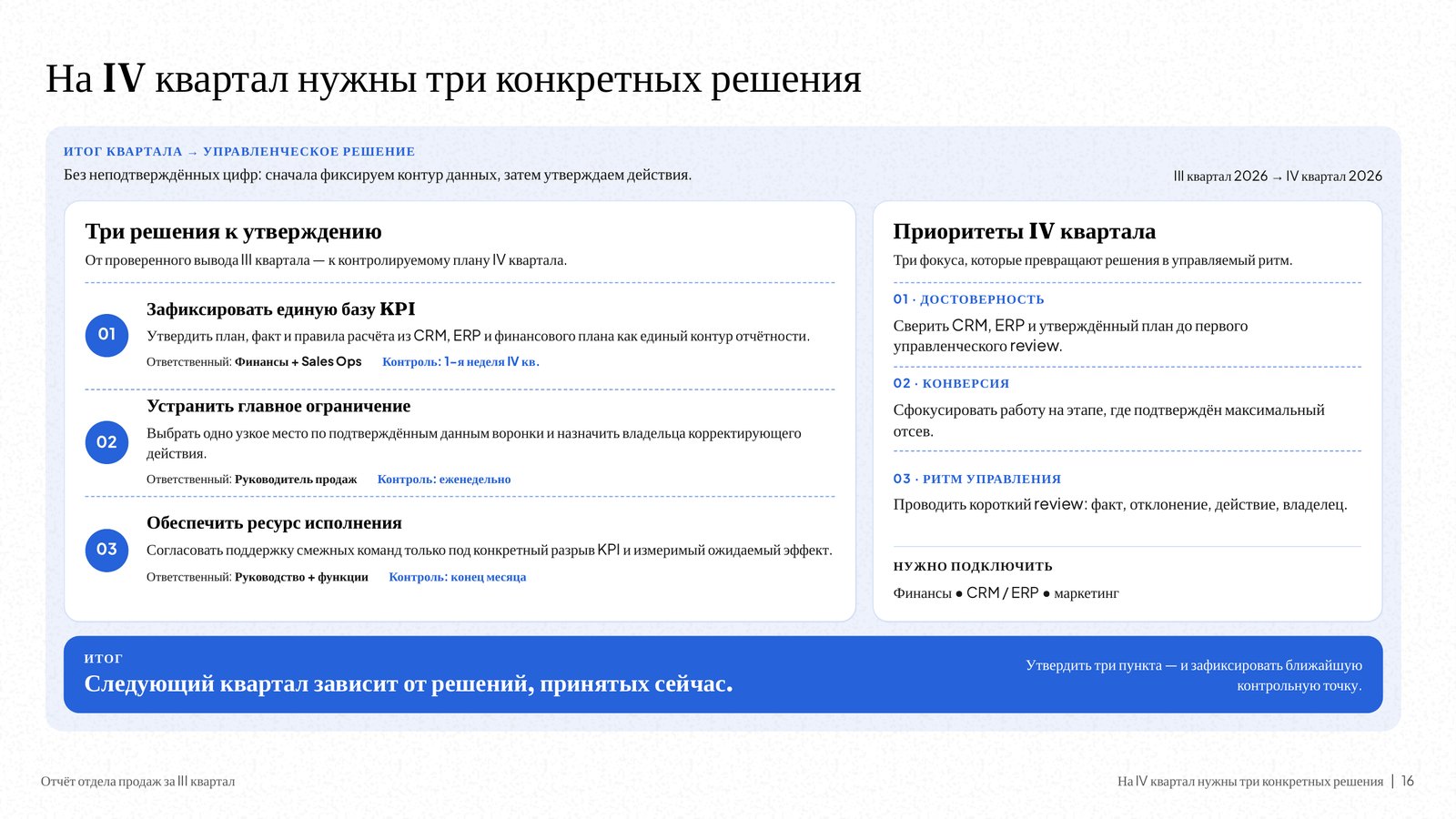The height and width of the screenshot is (819, 1456).
Task: Select the heading "Три решения к утверждению"
Action: [x=234, y=232]
